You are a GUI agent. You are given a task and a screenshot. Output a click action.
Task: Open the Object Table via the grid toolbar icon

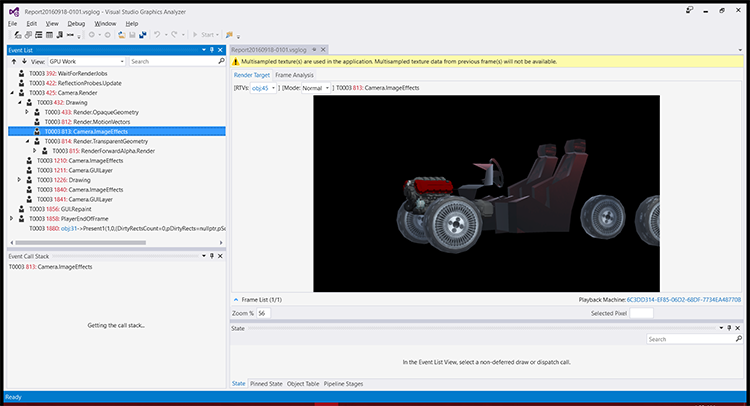49,35
